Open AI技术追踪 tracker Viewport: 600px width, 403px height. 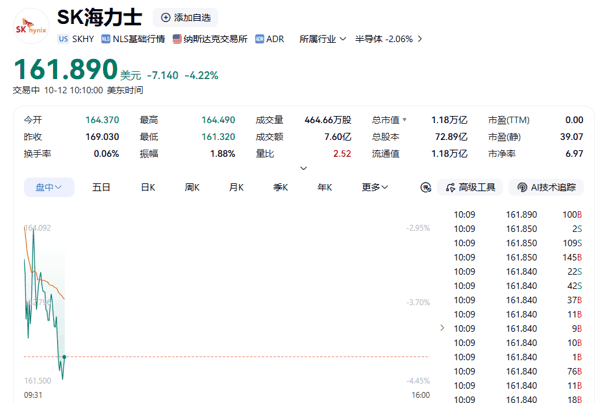point(546,187)
